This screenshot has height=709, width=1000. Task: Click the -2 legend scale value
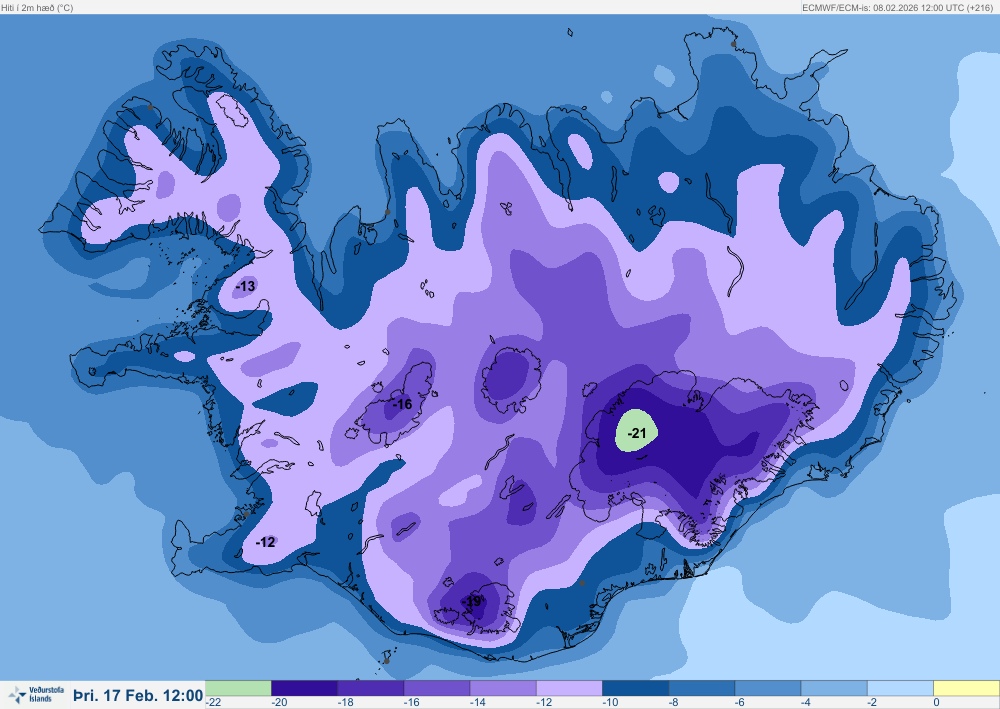click(873, 703)
